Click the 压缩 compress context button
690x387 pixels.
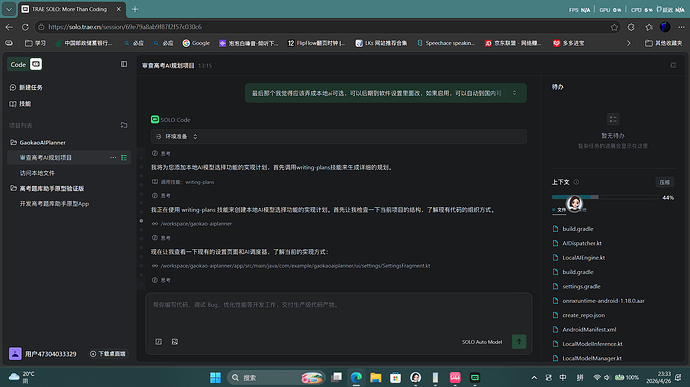pyautogui.click(x=664, y=182)
